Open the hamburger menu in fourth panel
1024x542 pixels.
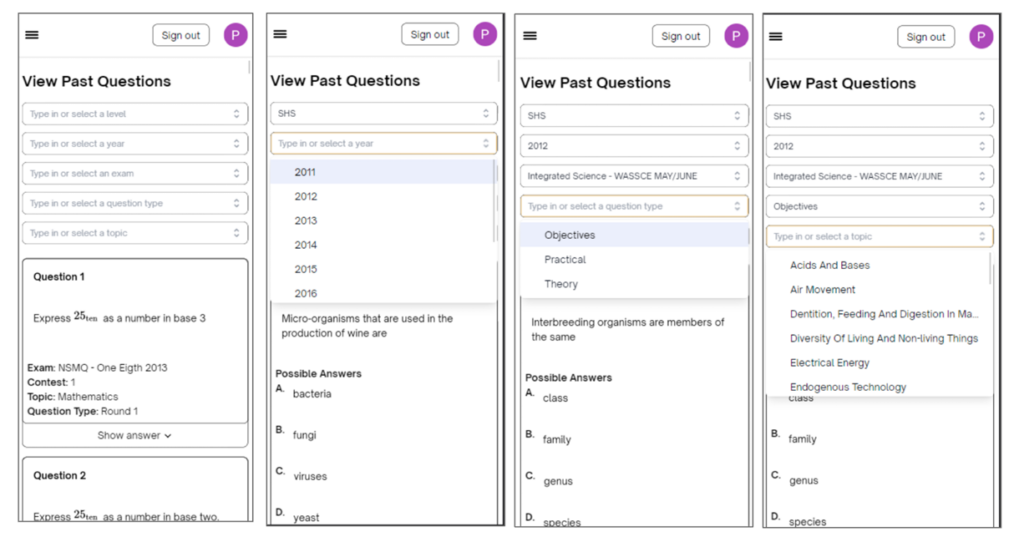pyautogui.click(x=776, y=37)
